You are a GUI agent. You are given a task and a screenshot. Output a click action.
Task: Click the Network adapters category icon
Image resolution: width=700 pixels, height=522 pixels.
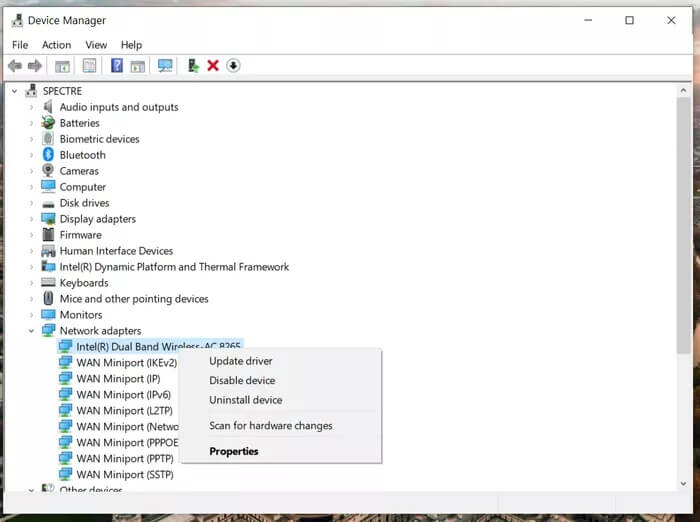(48, 330)
